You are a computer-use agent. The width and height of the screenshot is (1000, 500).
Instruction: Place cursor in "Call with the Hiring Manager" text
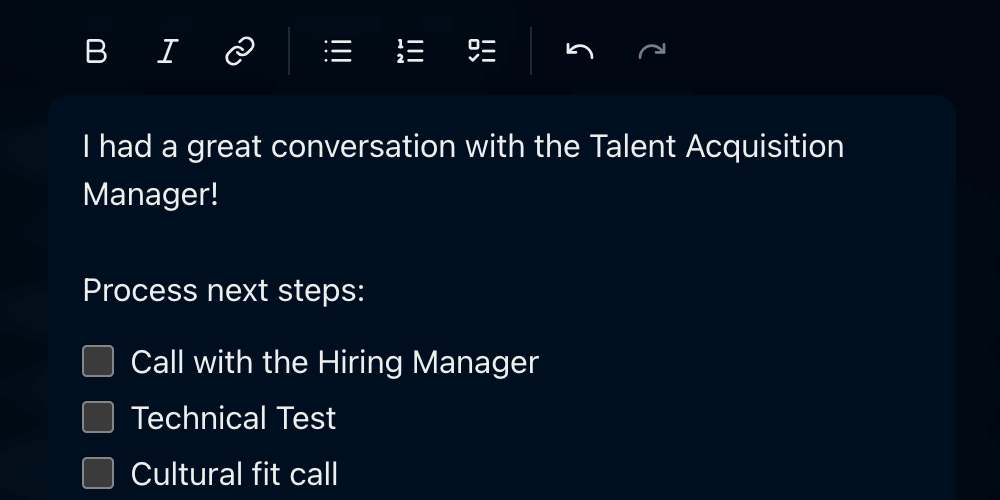click(x=334, y=362)
